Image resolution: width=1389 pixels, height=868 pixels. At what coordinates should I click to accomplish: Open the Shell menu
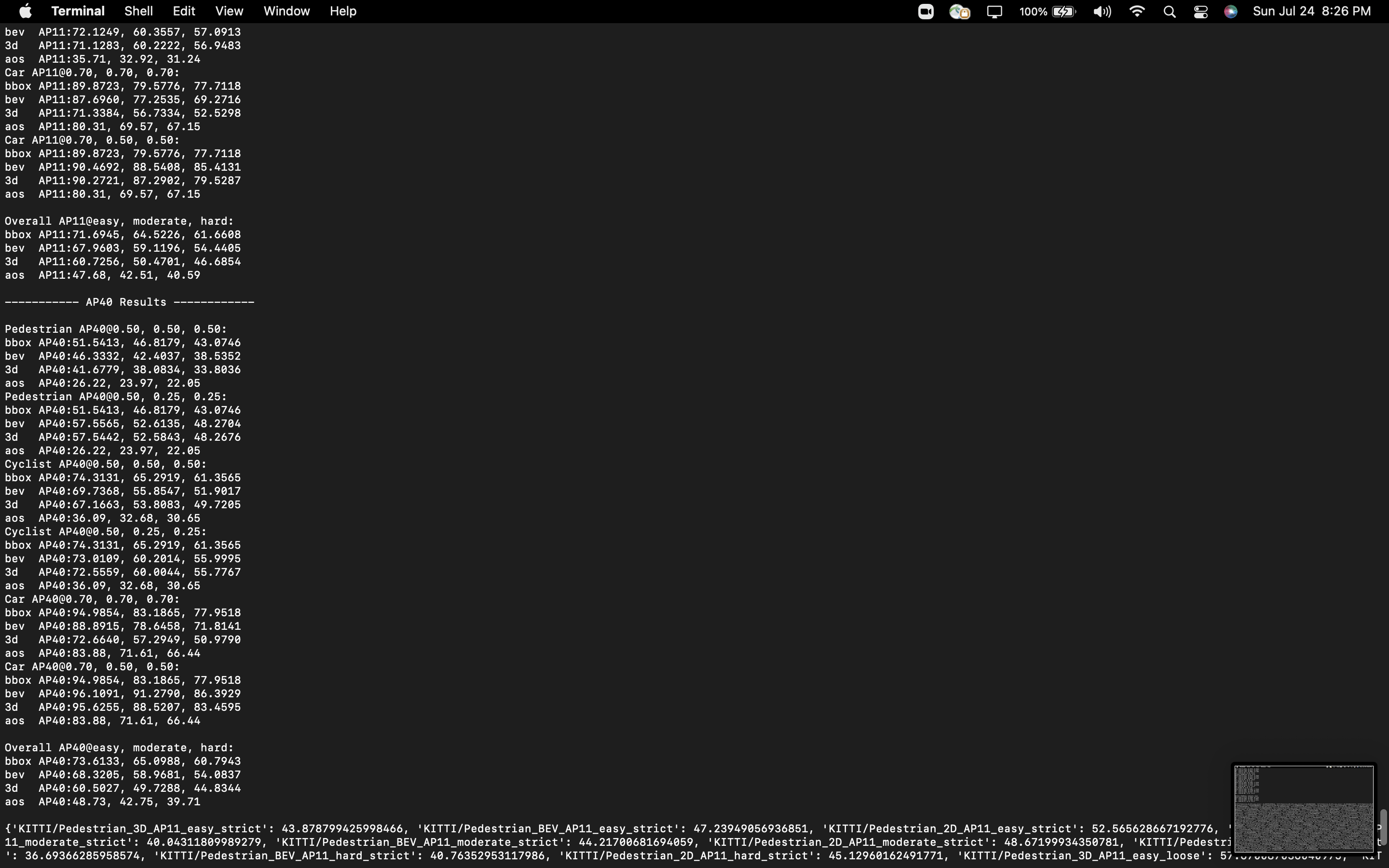[138, 11]
